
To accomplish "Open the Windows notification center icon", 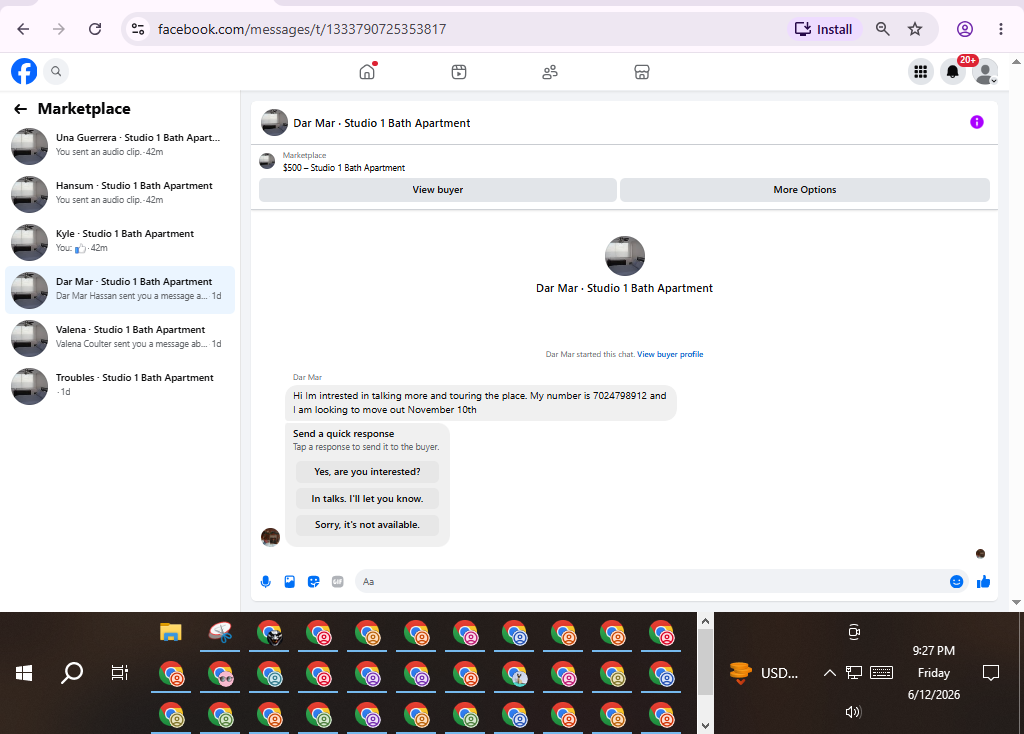I will pyautogui.click(x=991, y=673).
